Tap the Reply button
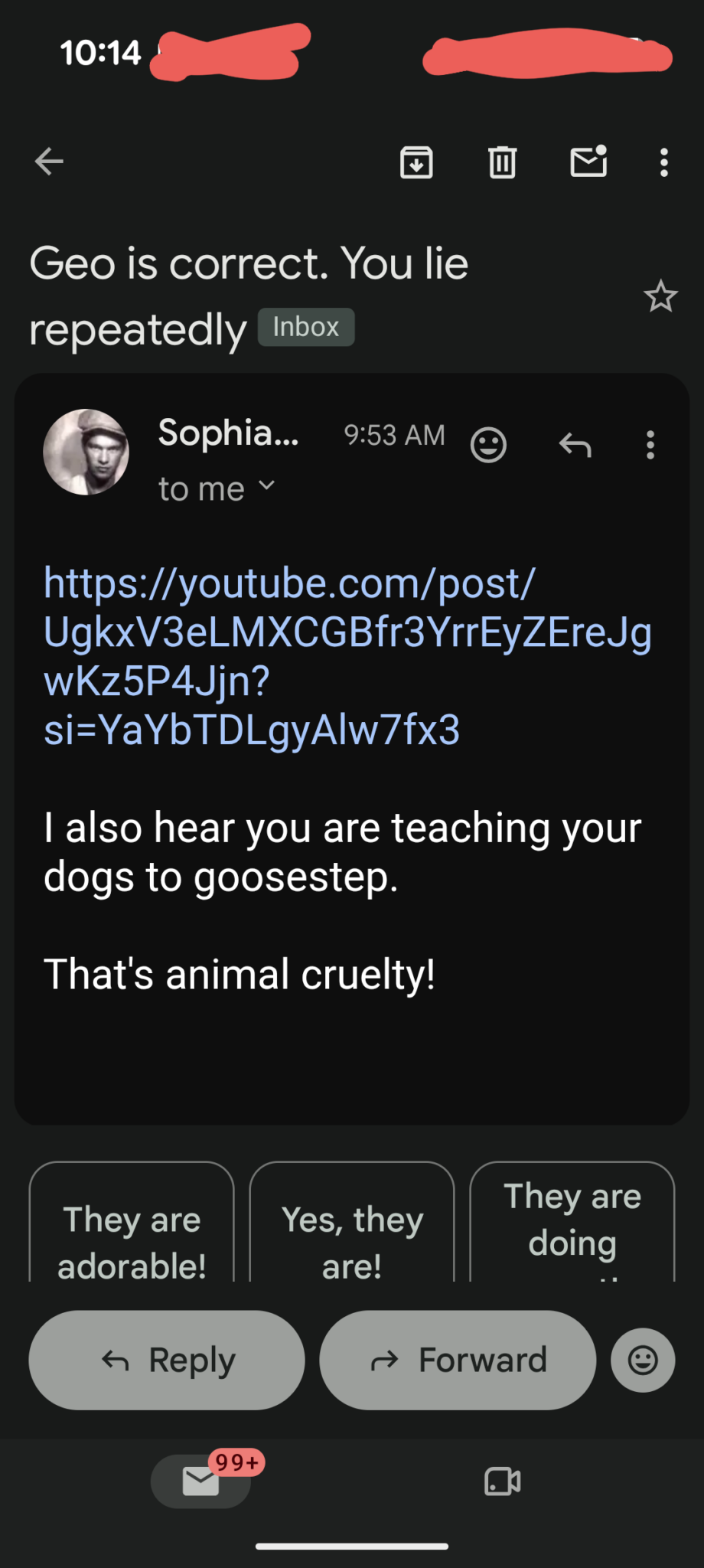This screenshot has height=1568, width=704. (167, 1360)
